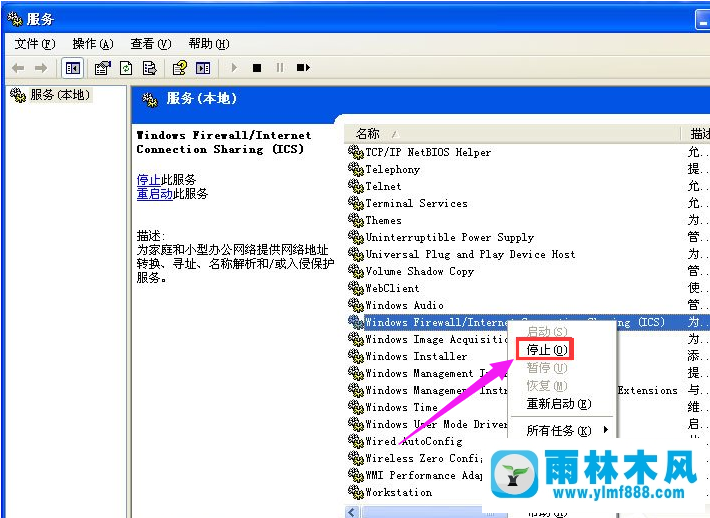Click the gear icon beside Themes
The height and width of the screenshot is (518, 710).
click(356, 220)
